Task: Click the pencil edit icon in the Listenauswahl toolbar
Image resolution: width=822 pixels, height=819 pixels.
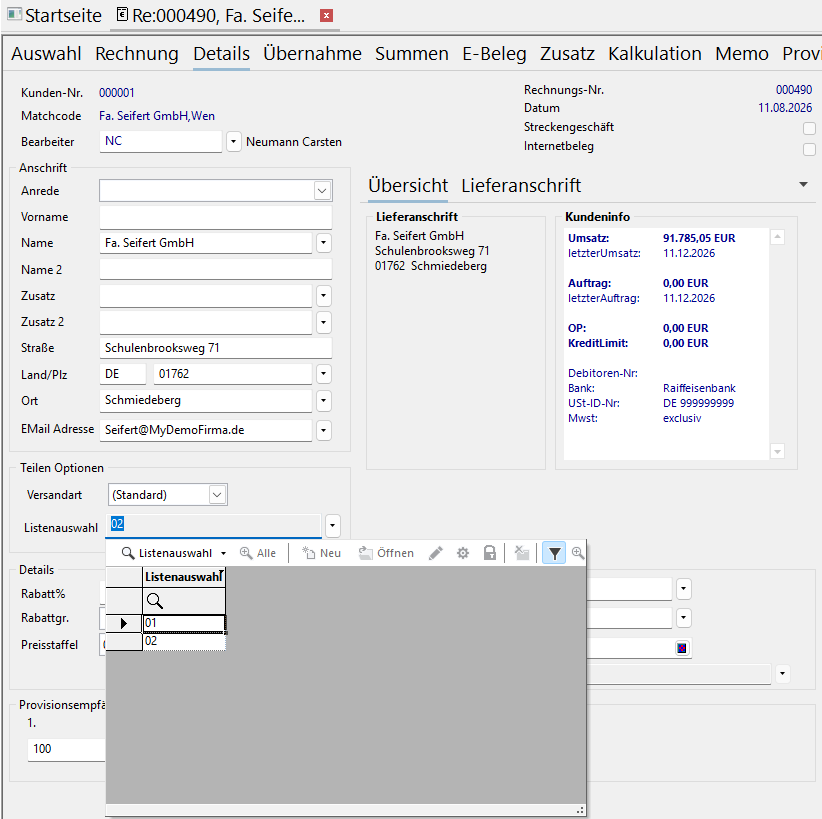Action: coord(436,553)
